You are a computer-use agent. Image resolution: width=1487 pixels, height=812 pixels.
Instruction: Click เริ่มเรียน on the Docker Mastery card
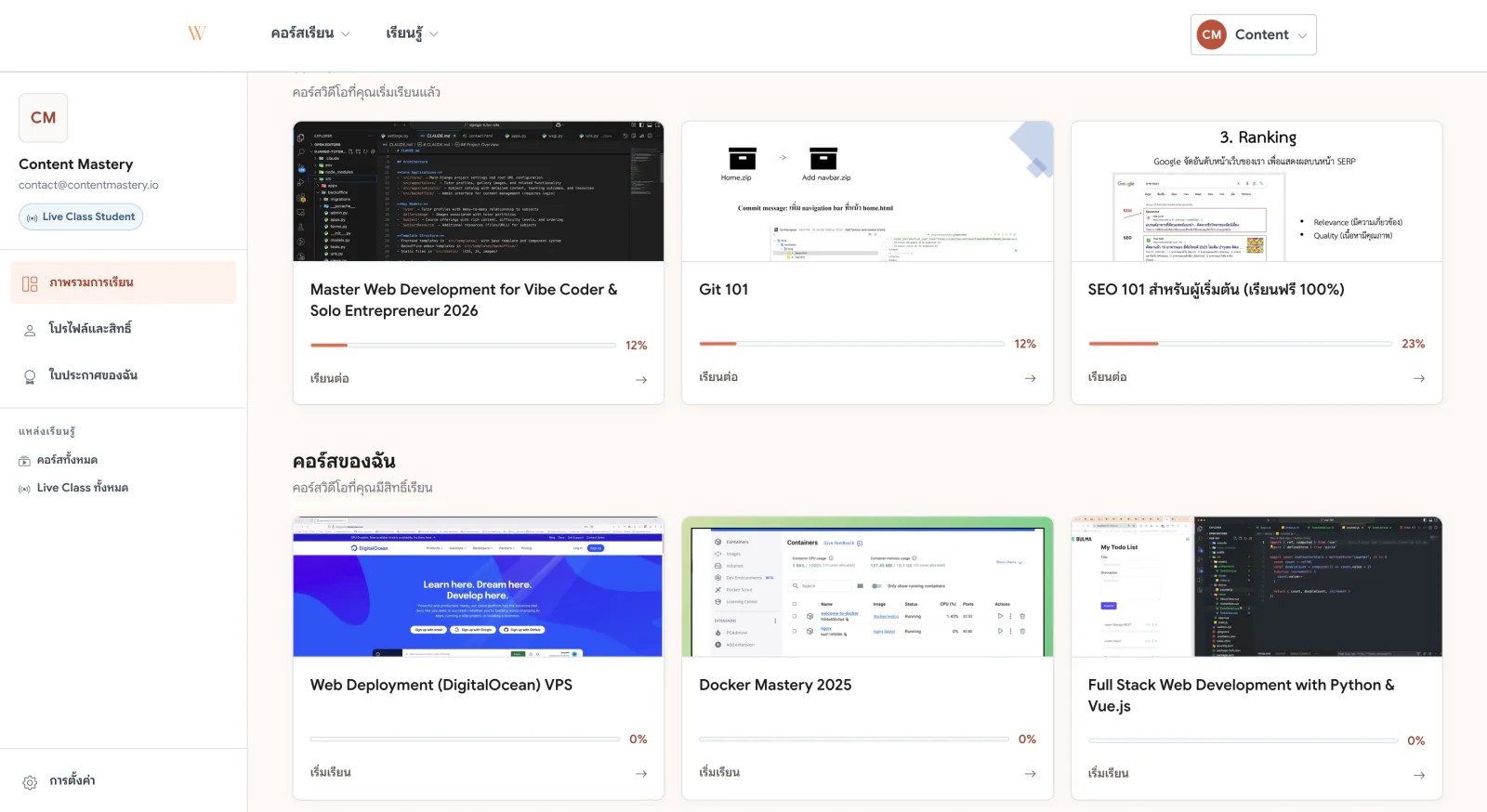[719, 773]
